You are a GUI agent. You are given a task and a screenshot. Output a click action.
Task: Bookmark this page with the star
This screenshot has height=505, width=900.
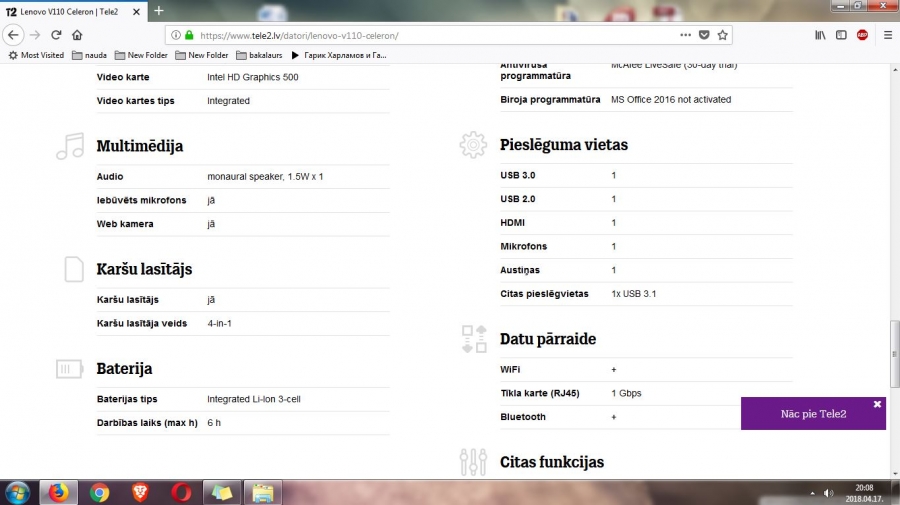click(723, 35)
